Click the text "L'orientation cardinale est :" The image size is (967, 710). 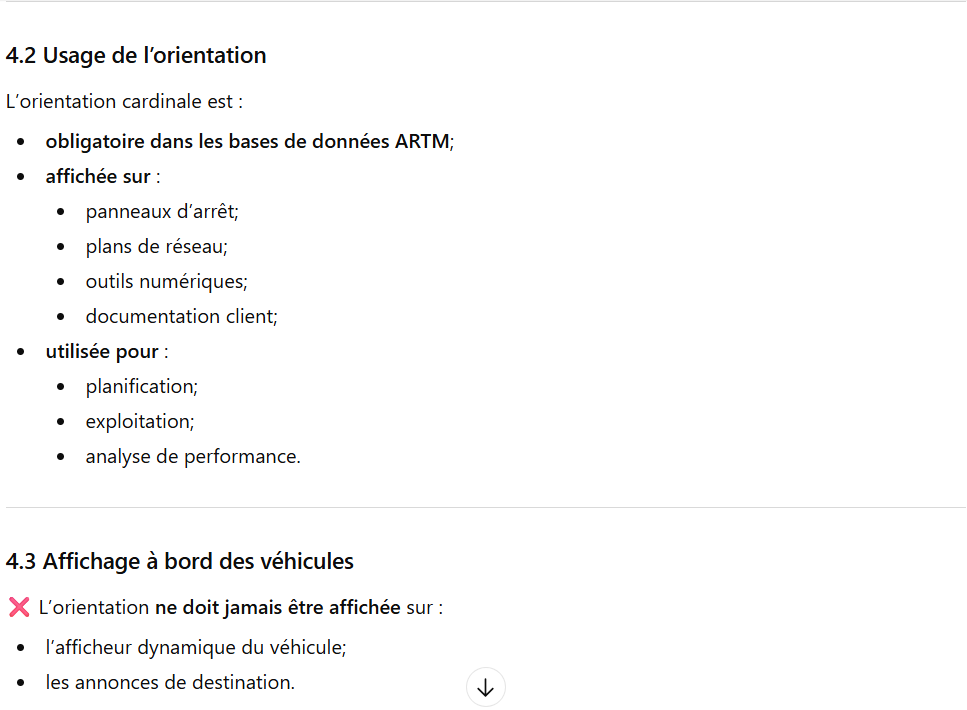[125, 102]
